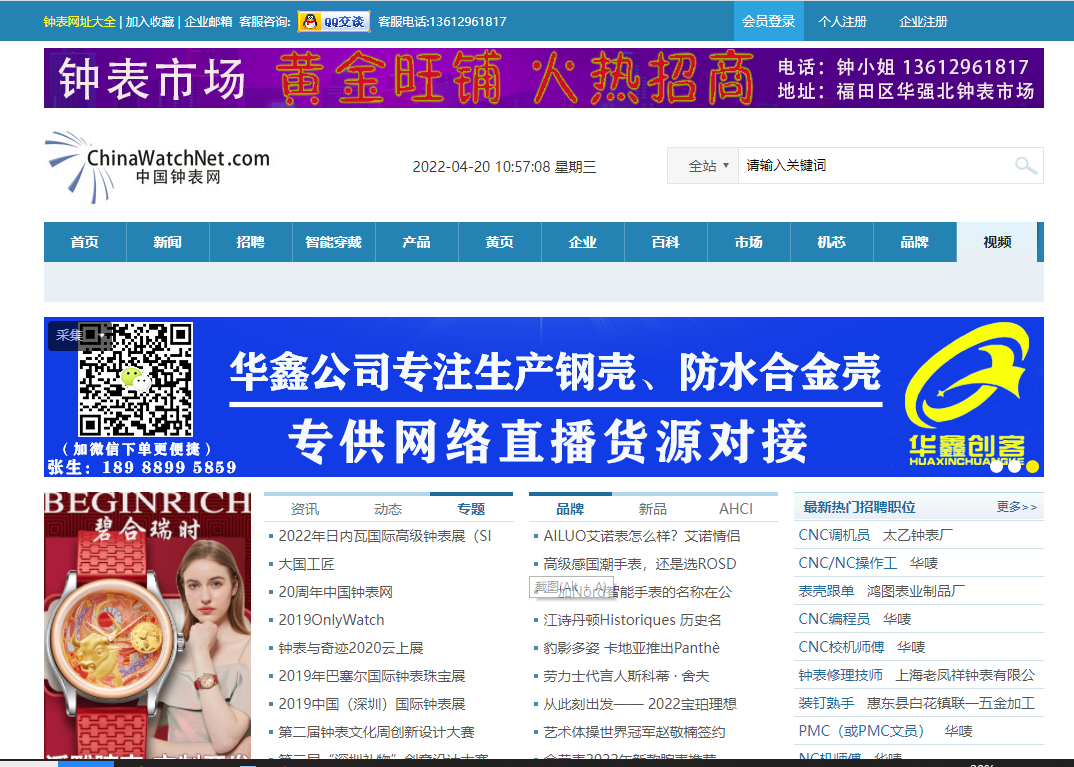Go to the 机芯 nav section
This screenshot has height=767, width=1074.
click(832, 242)
